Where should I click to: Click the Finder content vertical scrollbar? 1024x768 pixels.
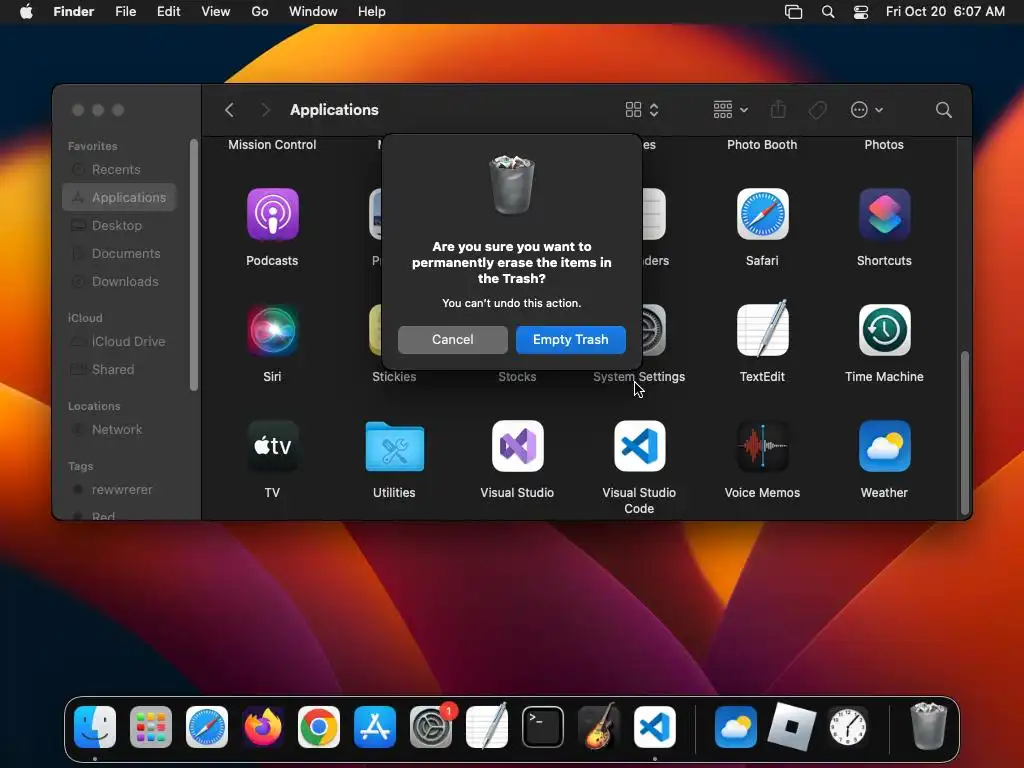[x=965, y=434]
